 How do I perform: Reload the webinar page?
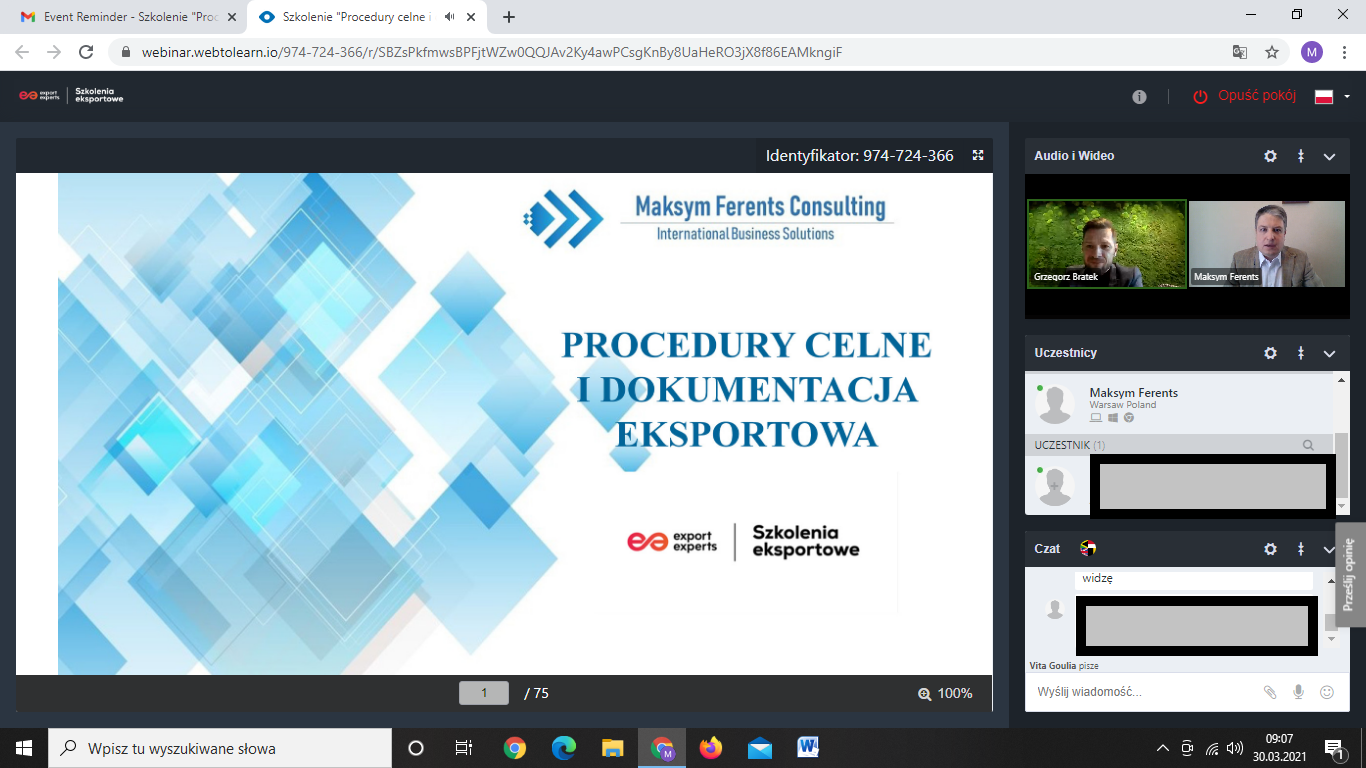[86, 52]
